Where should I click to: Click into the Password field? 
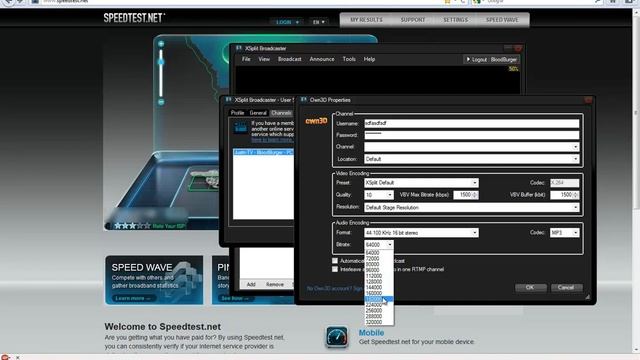pos(471,135)
